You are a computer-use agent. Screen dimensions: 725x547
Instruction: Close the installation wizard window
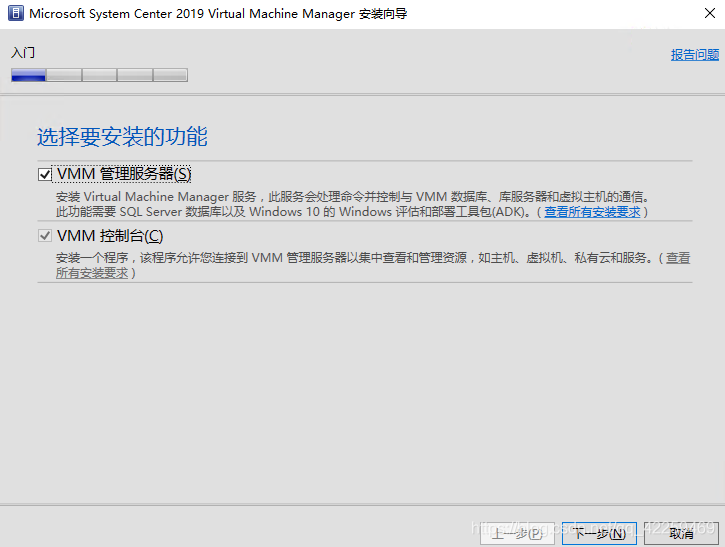(x=710, y=13)
